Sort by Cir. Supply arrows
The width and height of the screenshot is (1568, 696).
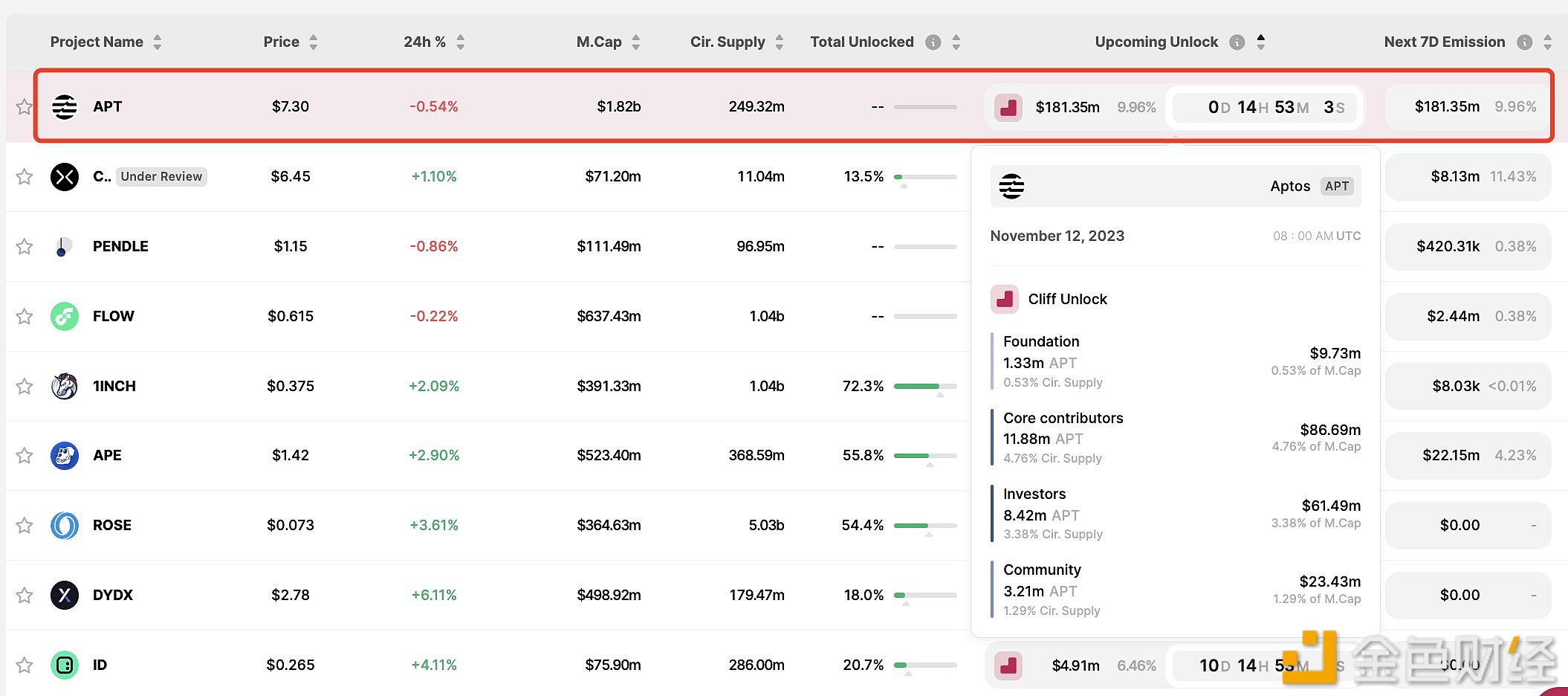780,42
